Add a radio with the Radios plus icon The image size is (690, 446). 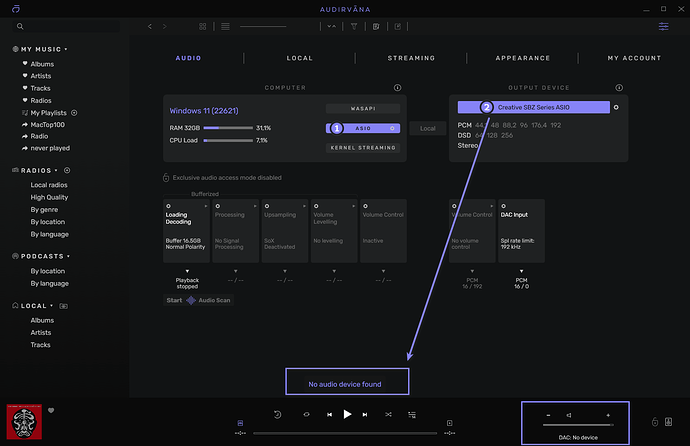coord(67,170)
